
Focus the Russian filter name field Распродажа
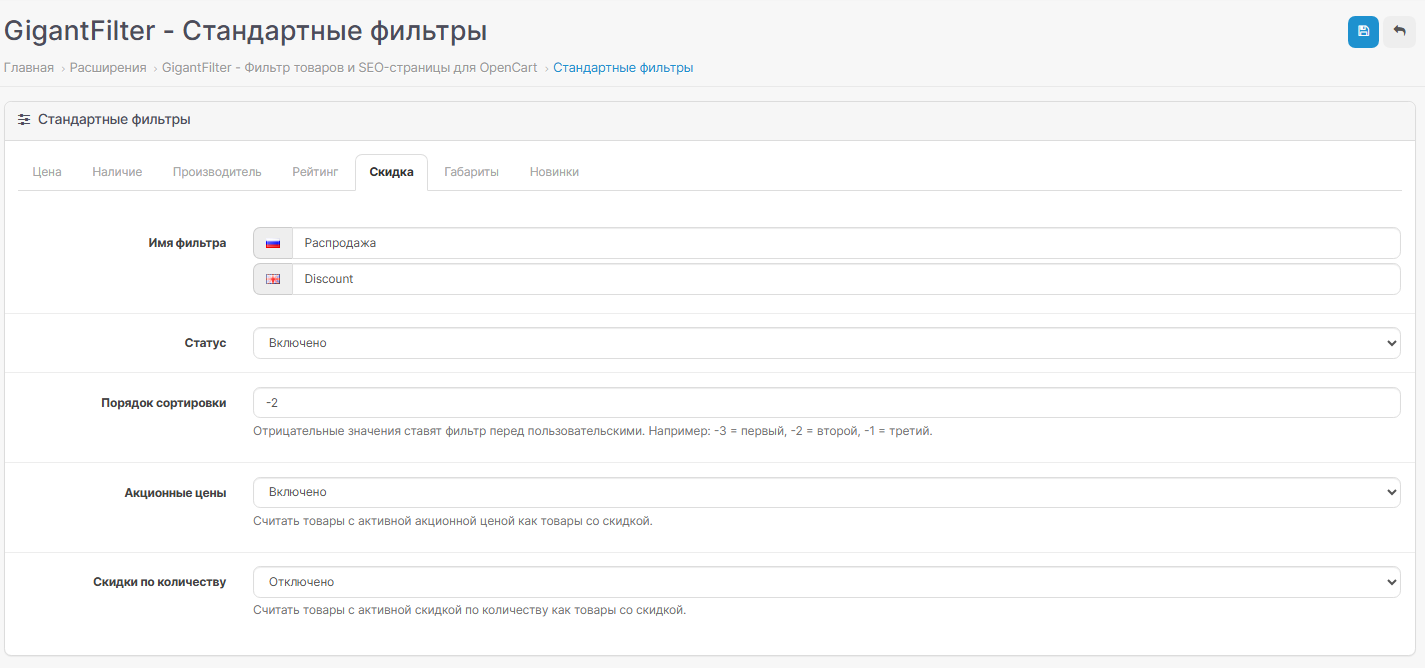(846, 243)
